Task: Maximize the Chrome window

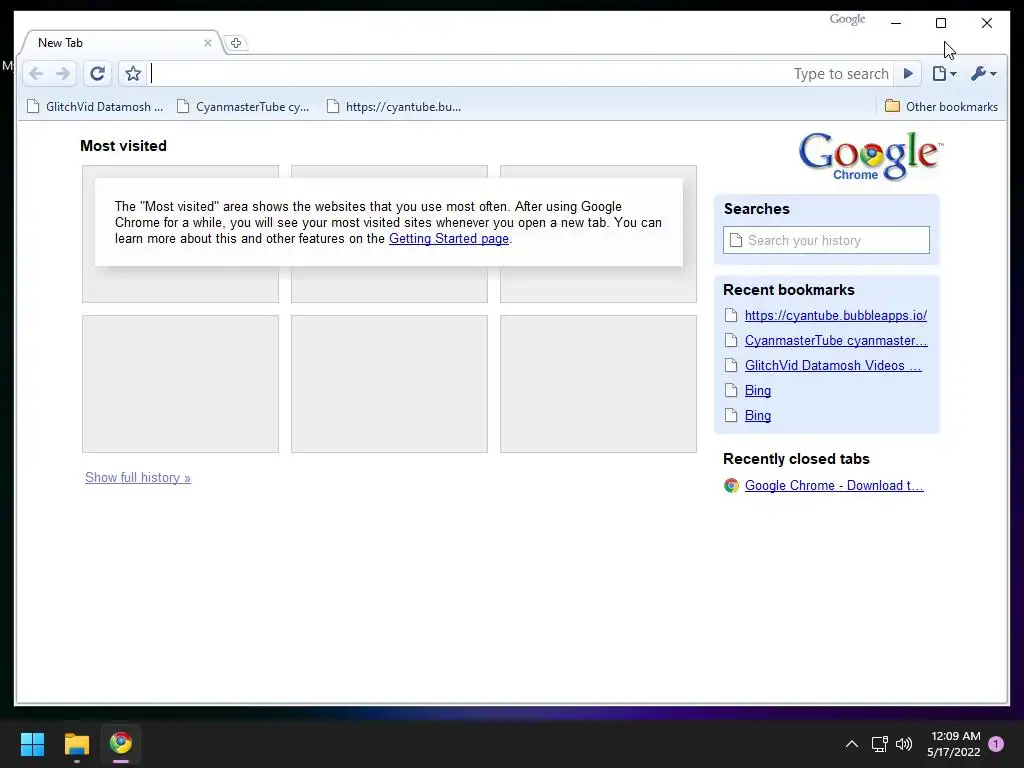Action: 941,24
